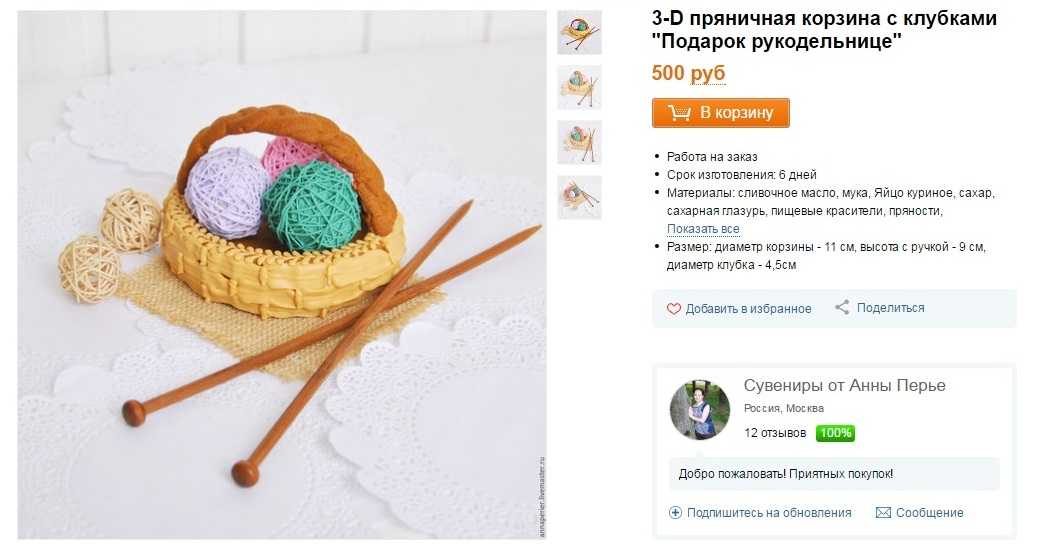Add item using В корзину button

(x=720, y=113)
